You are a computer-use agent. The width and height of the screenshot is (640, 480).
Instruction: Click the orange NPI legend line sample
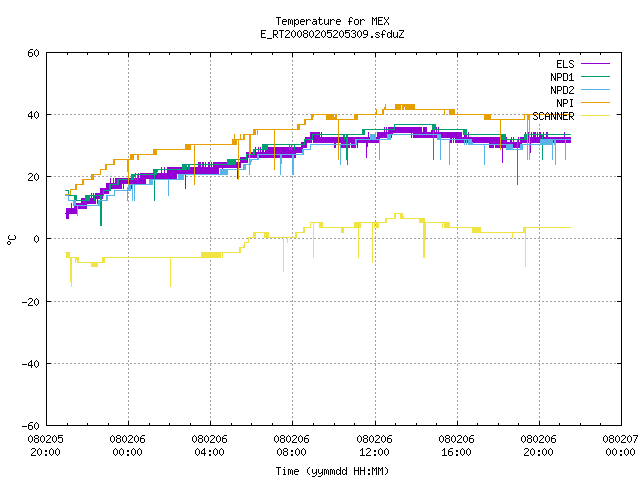coord(595,102)
